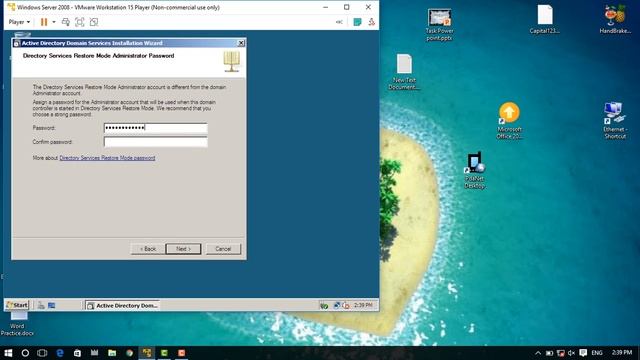Launch Microsoft Edge from host taskbar
This screenshot has width=640, height=360.
pyautogui.click(x=60, y=353)
